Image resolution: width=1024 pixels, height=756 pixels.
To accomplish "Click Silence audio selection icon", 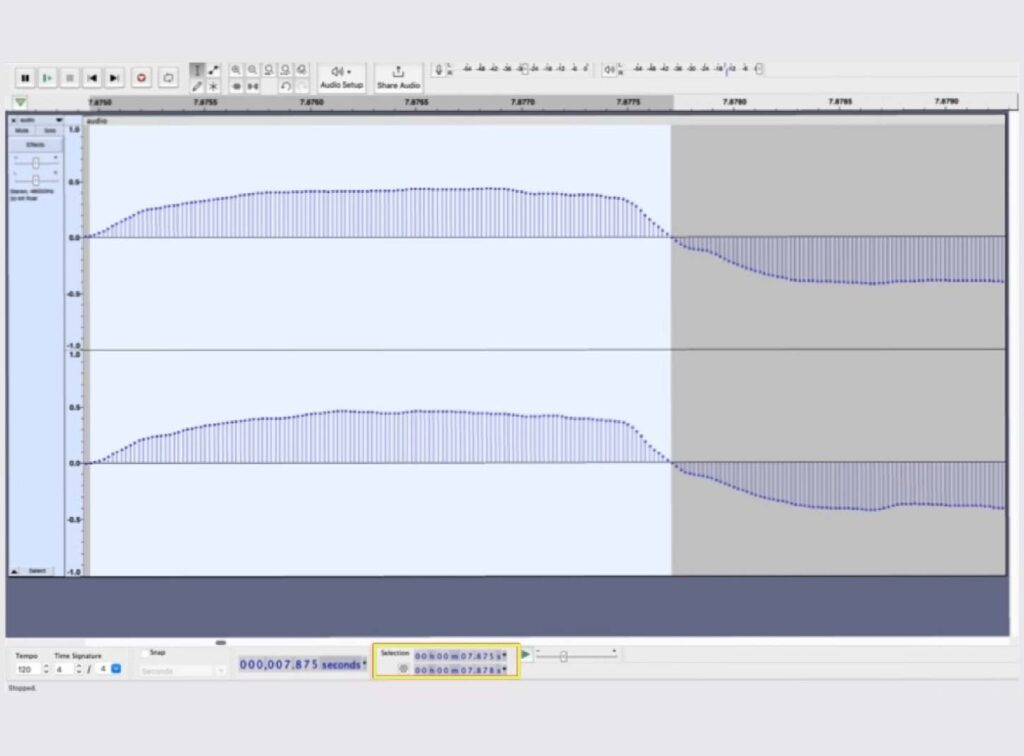I will pyautogui.click(x=252, y=86).
